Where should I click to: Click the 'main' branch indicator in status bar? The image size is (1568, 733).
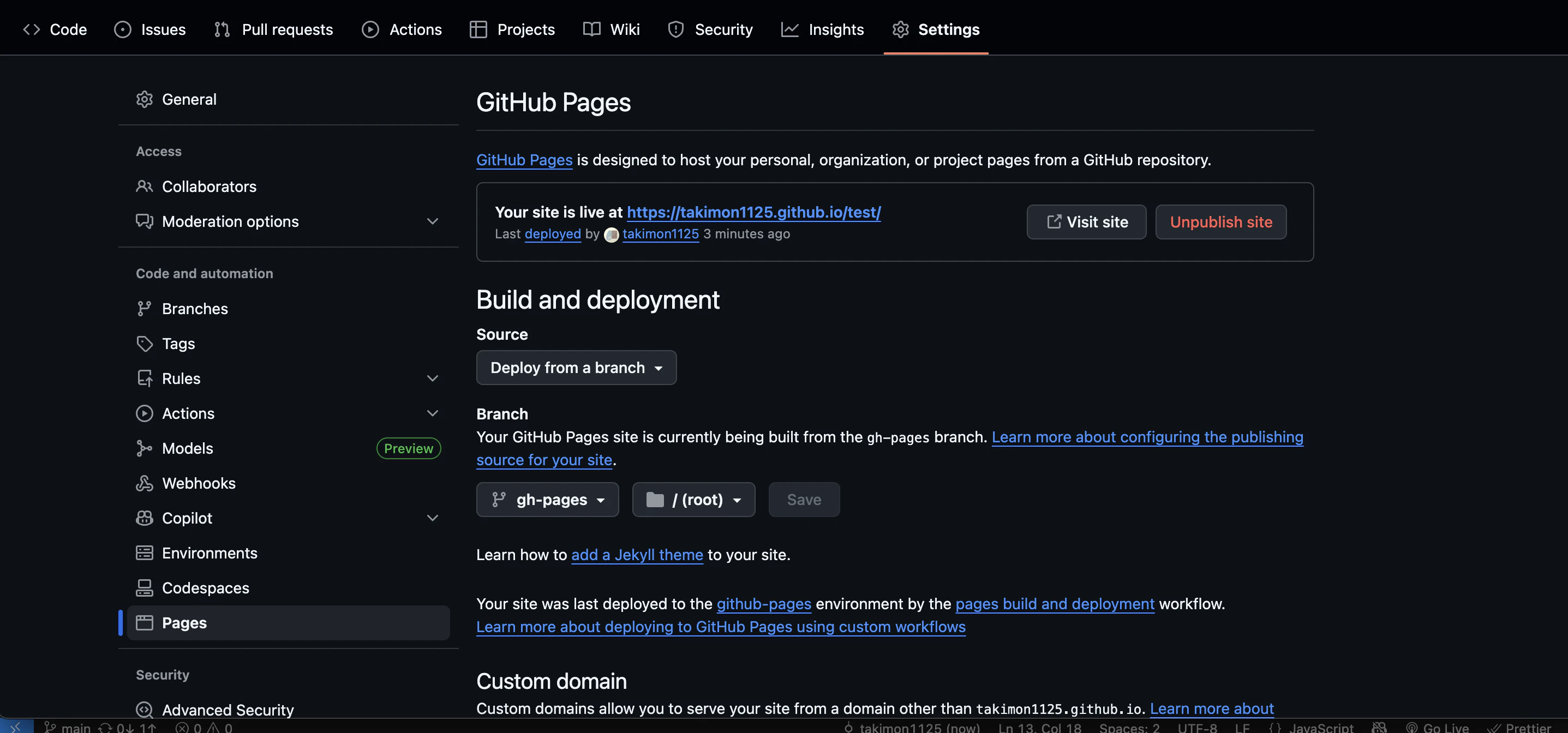point(67,727)
